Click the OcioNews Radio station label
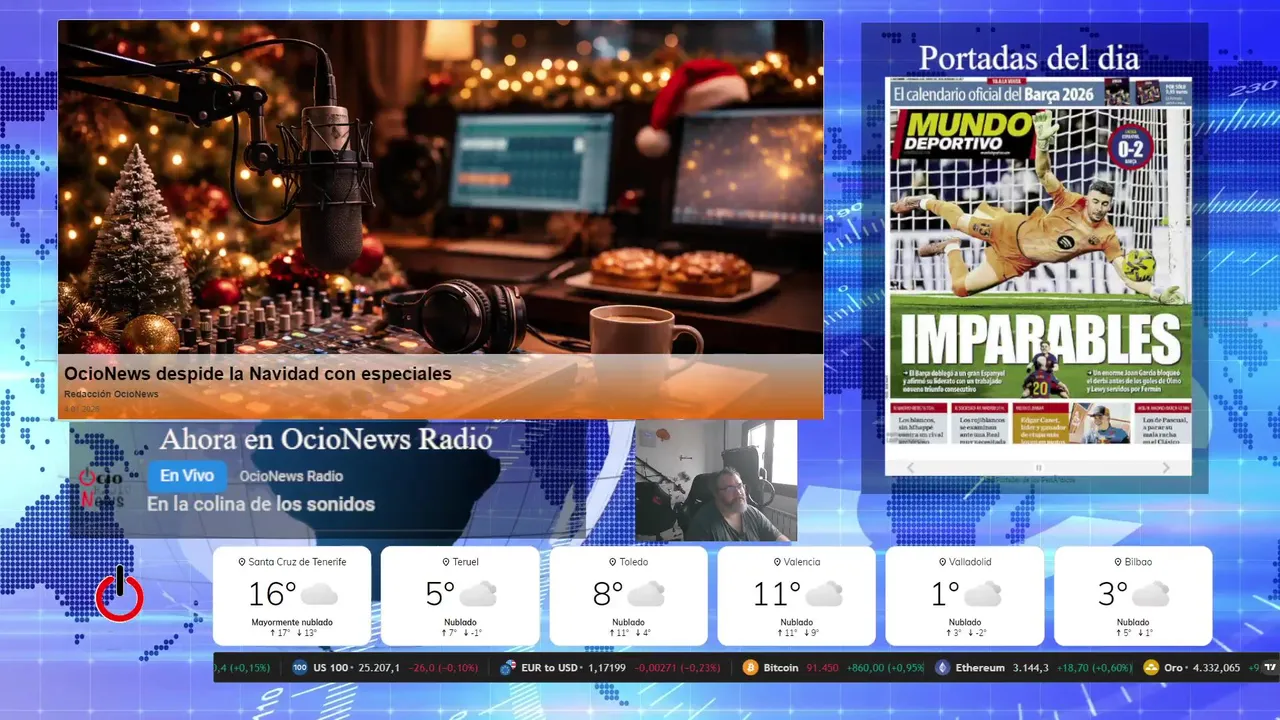The height and width of the screenshot is (720, 1280). [x=291, y=476]
